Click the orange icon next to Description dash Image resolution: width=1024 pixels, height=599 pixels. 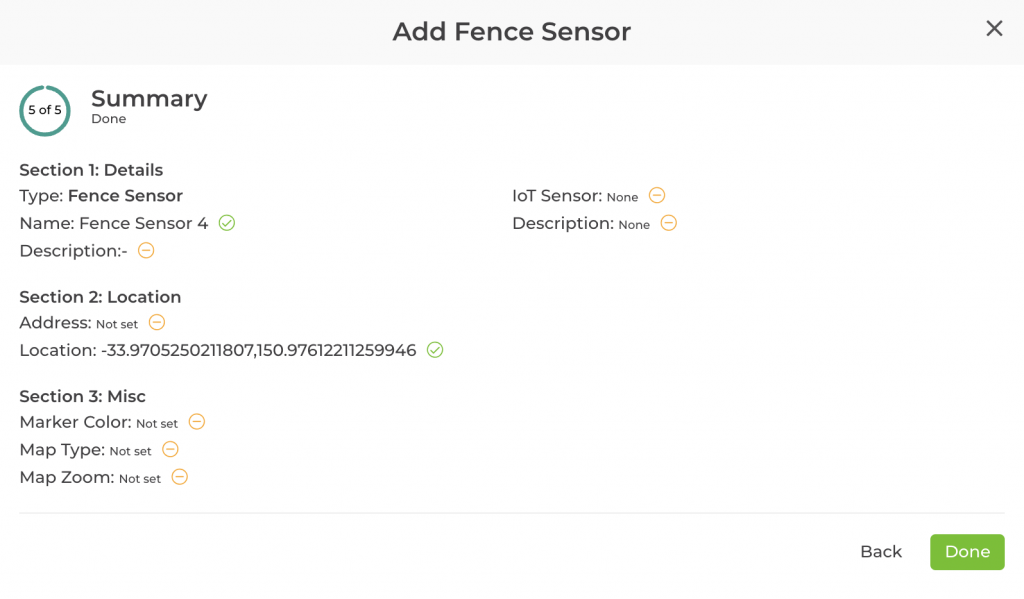click(146, 250)
